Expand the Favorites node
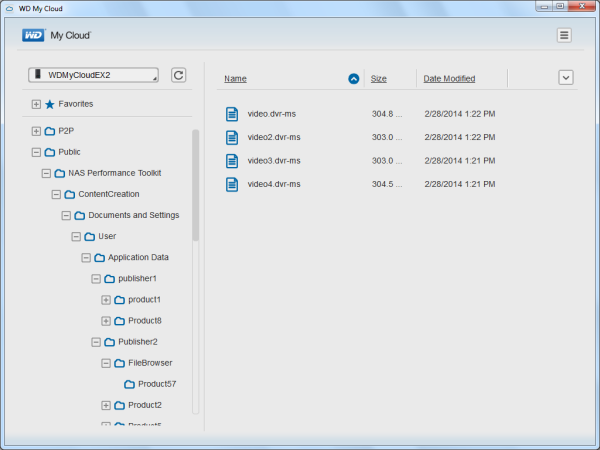Image resolution: width=600 pixels, height=450 pixels. point(36,104)
